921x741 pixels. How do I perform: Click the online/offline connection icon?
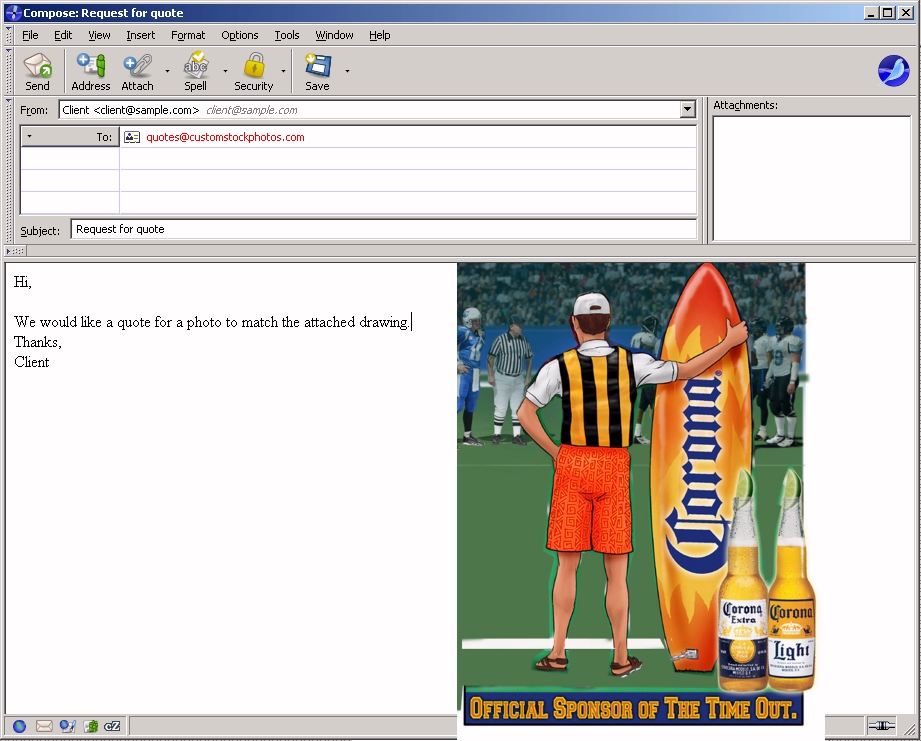882,726
